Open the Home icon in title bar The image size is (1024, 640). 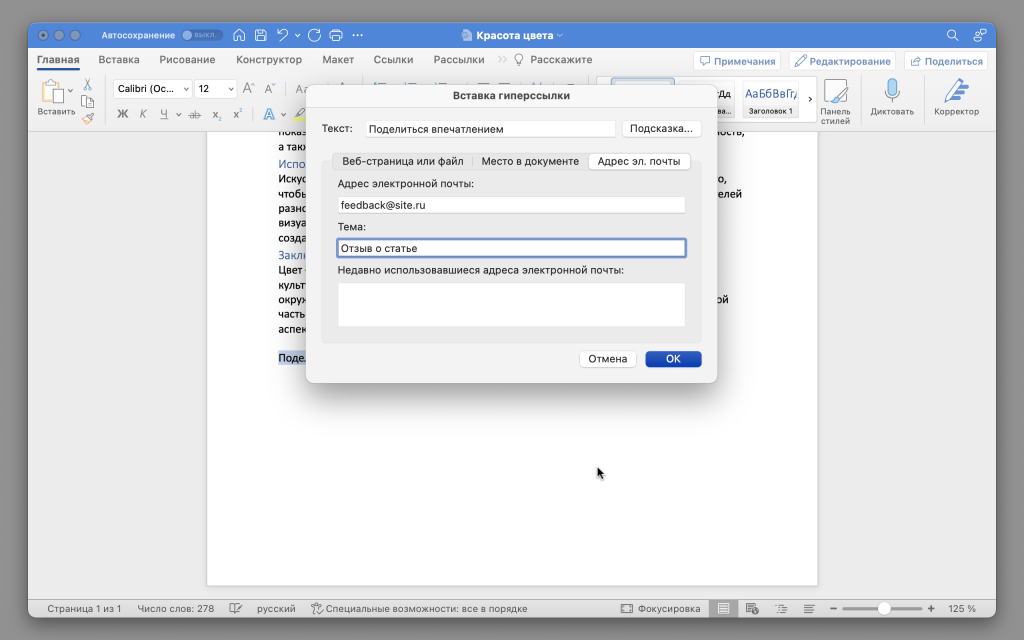239,35
